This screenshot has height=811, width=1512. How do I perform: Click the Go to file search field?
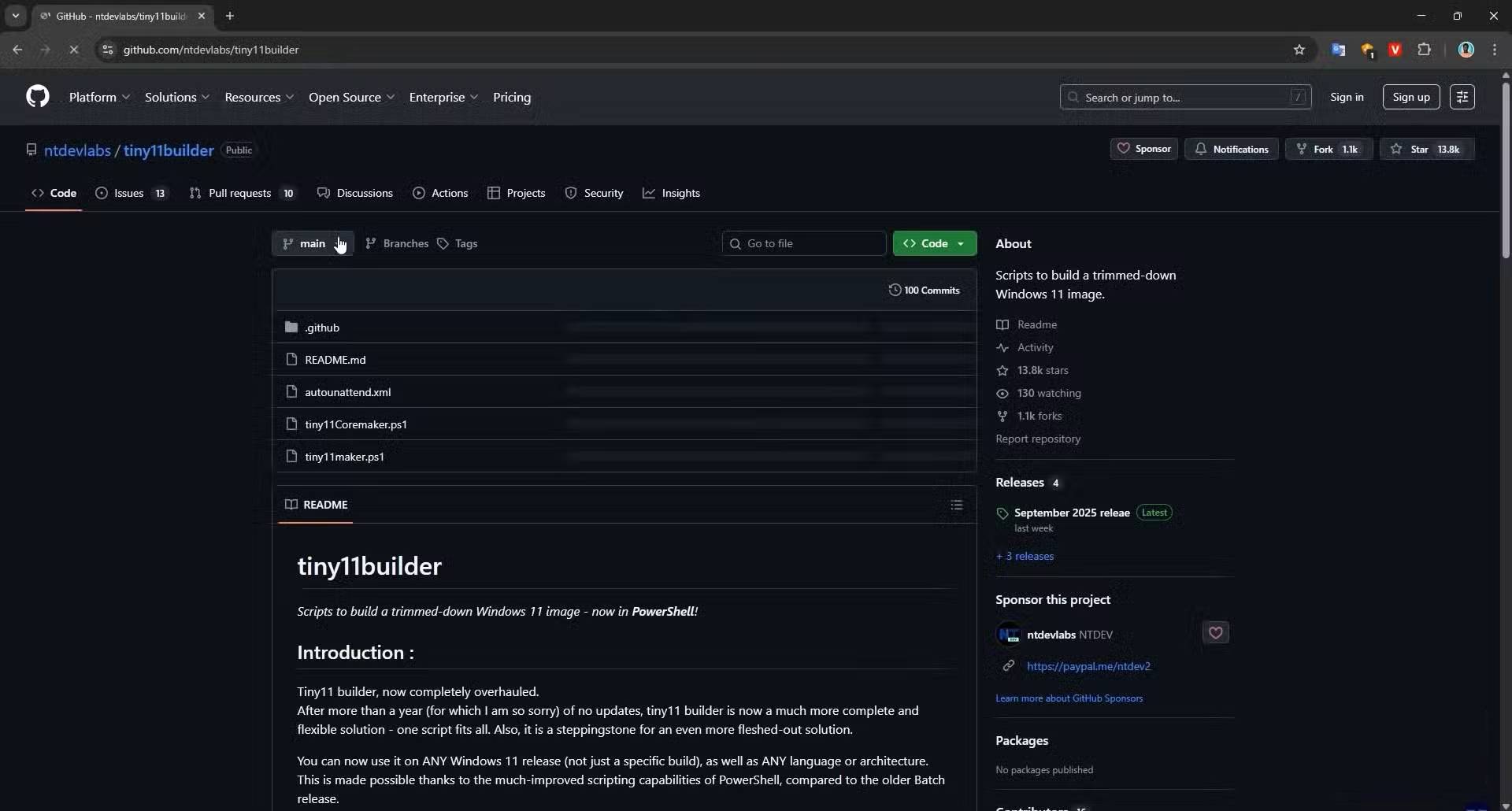coord(804,243)
